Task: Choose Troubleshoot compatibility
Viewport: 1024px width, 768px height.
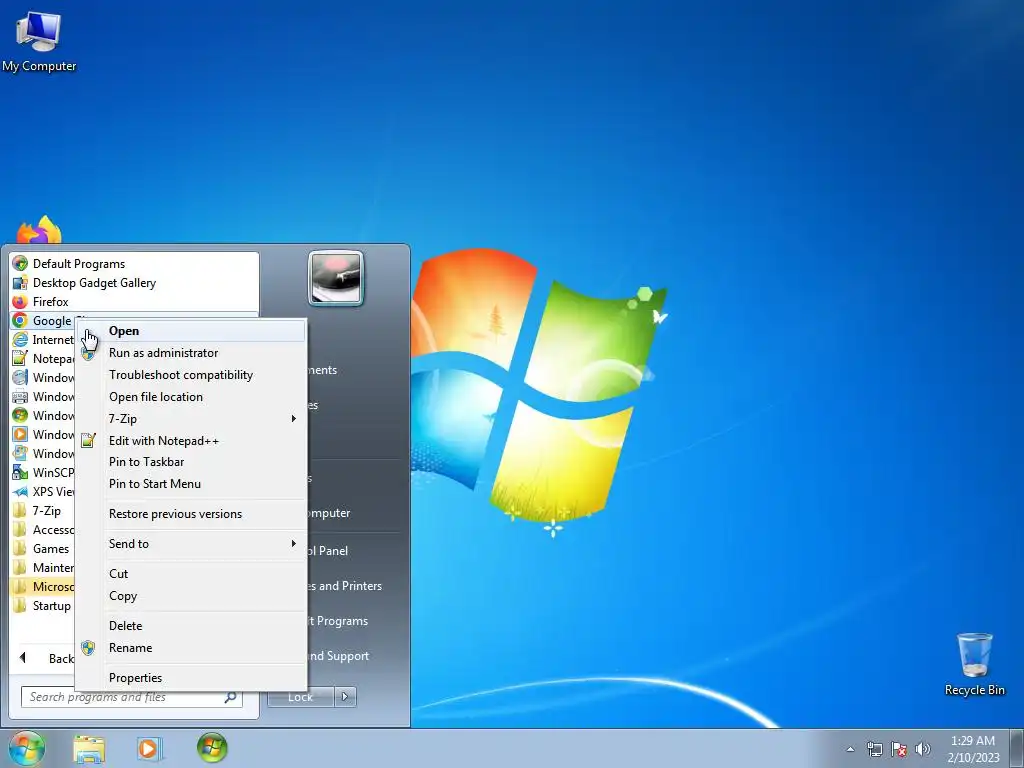Action: click(x=191, y=375)
